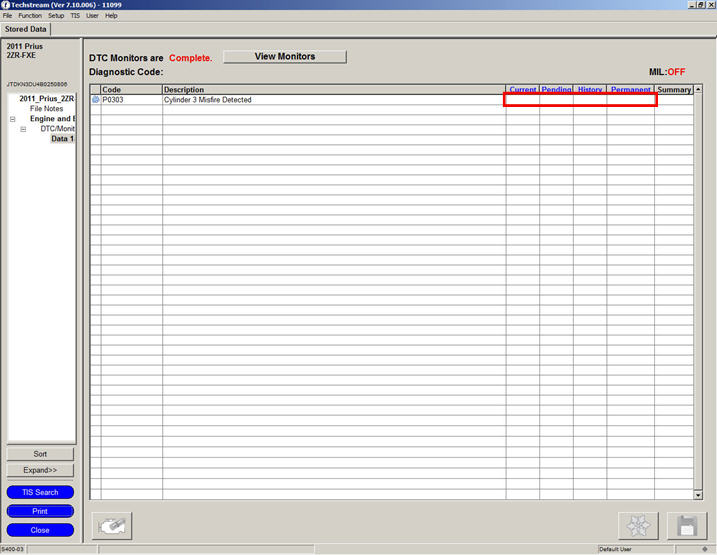Select File Notes in the tree
The width and height of the screenshot is (717, 555).
click(46, 109)
